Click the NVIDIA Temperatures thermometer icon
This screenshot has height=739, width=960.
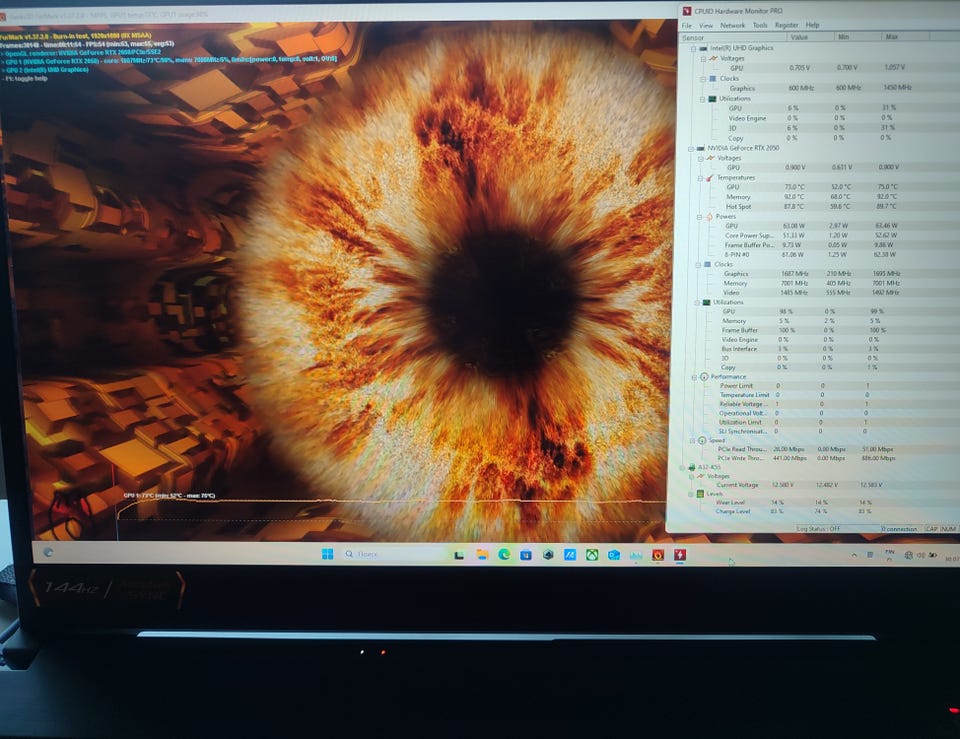[710, 178]
